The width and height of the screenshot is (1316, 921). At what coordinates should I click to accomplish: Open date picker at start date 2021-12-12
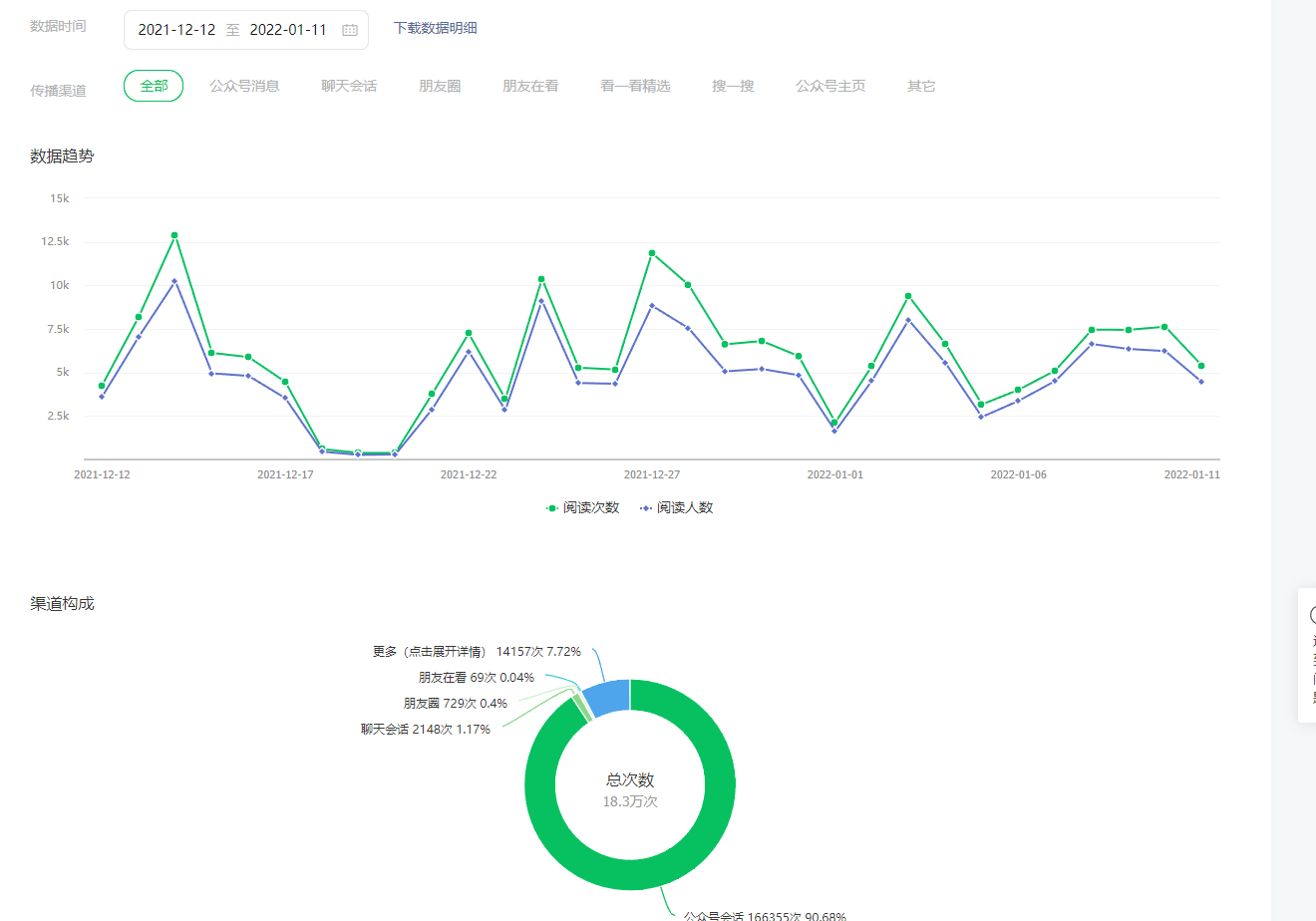click(x=176, y=30)
